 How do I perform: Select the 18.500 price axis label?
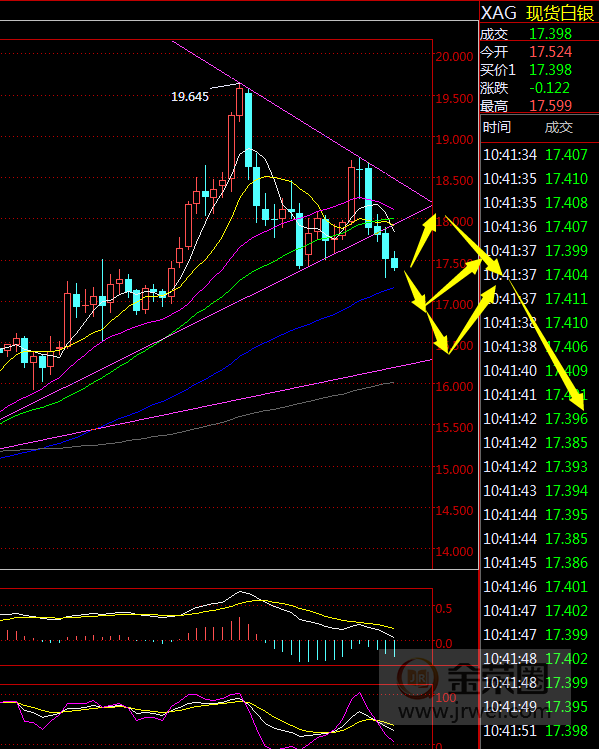(454, 181)
